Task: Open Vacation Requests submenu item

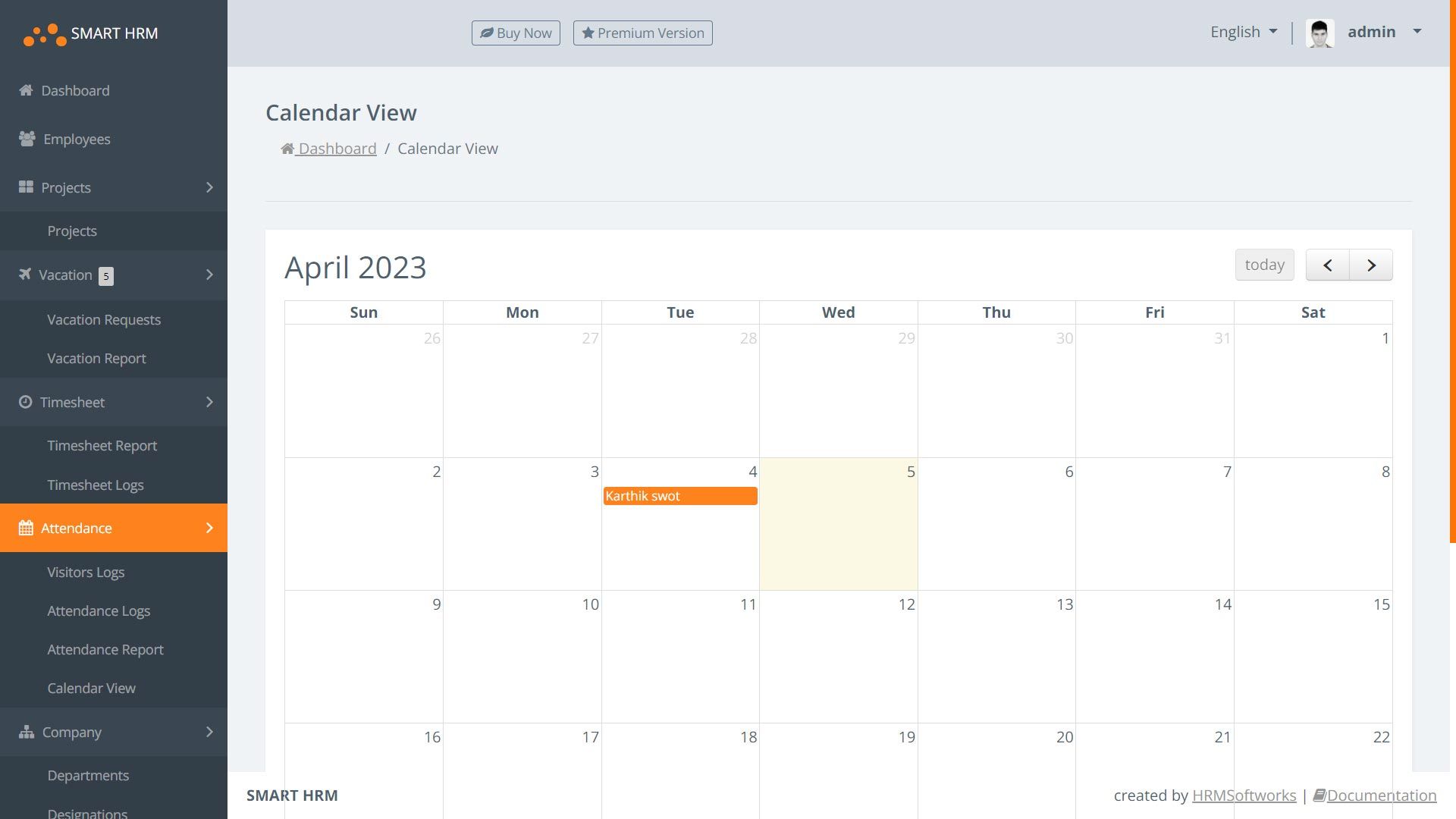Action: [x=104, y=320]
